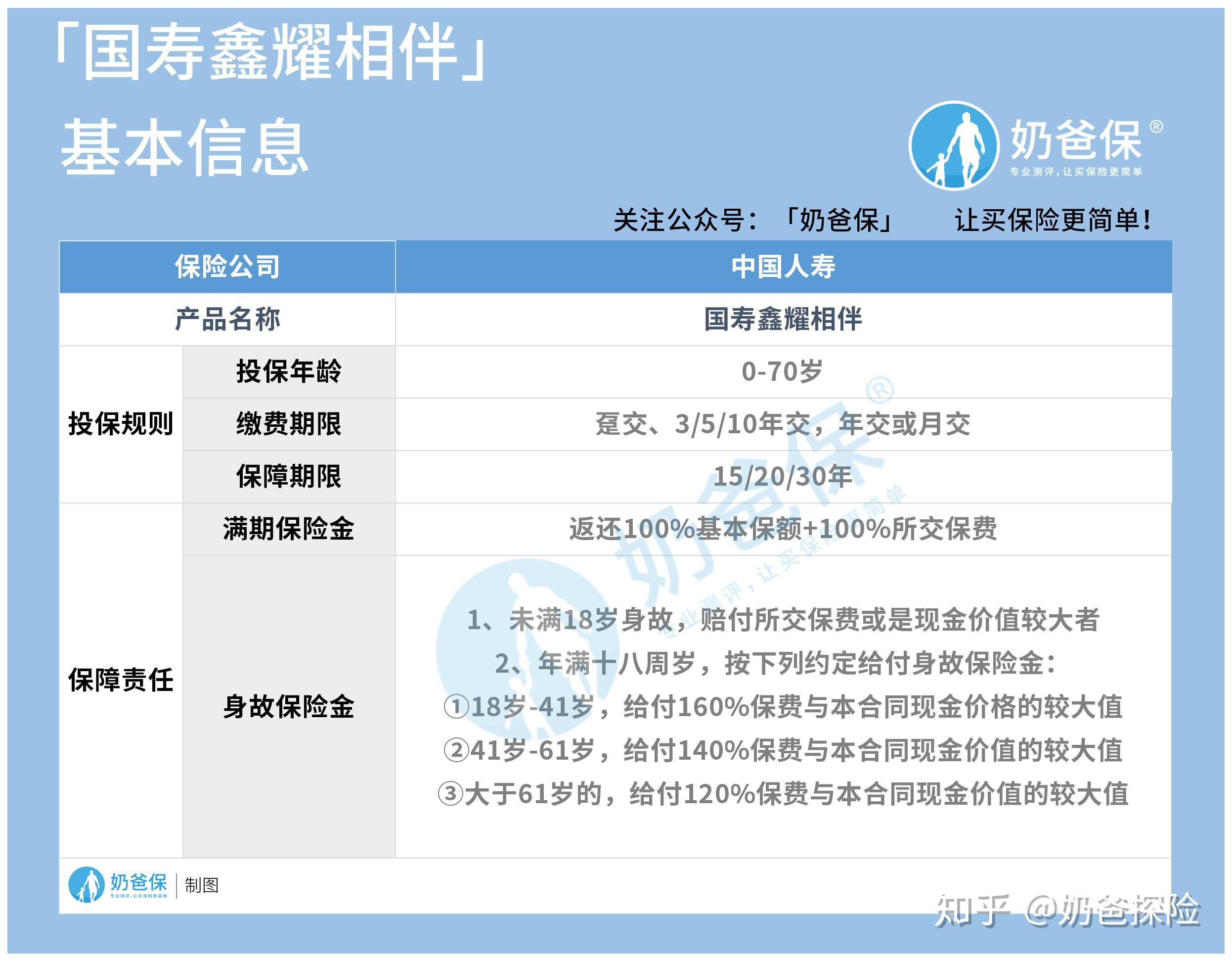Click the 中国人寿 header cell
This screenshot has height=961, width=1232.
tap(784, 267)
